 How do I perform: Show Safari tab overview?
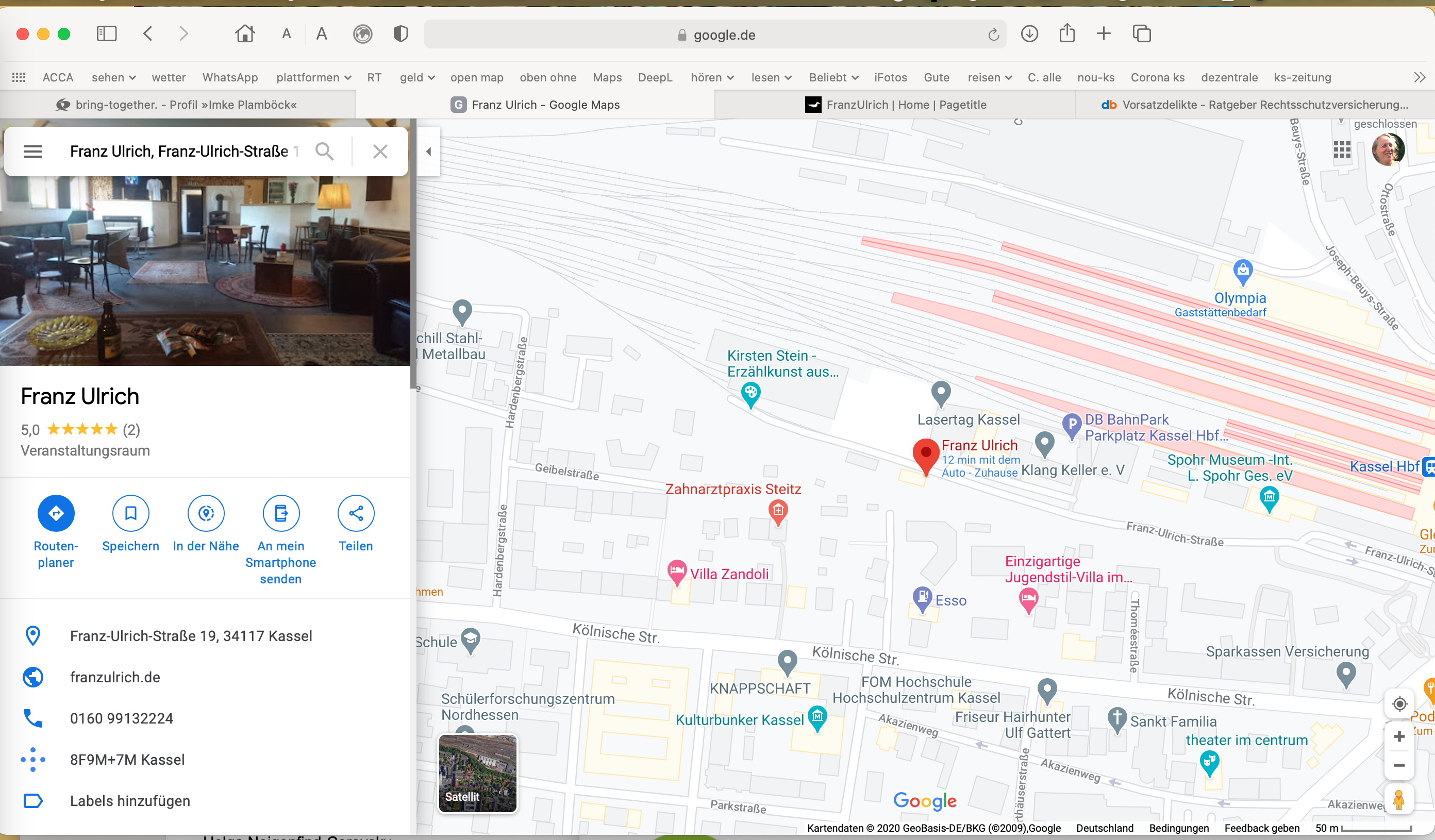tap(1142, 34)
